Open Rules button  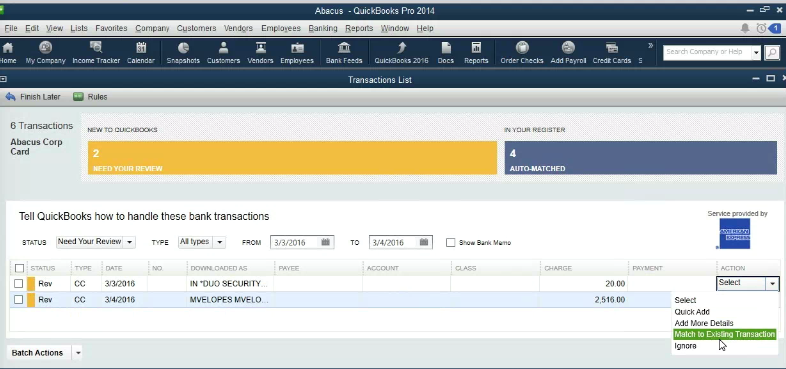(90, 97)
